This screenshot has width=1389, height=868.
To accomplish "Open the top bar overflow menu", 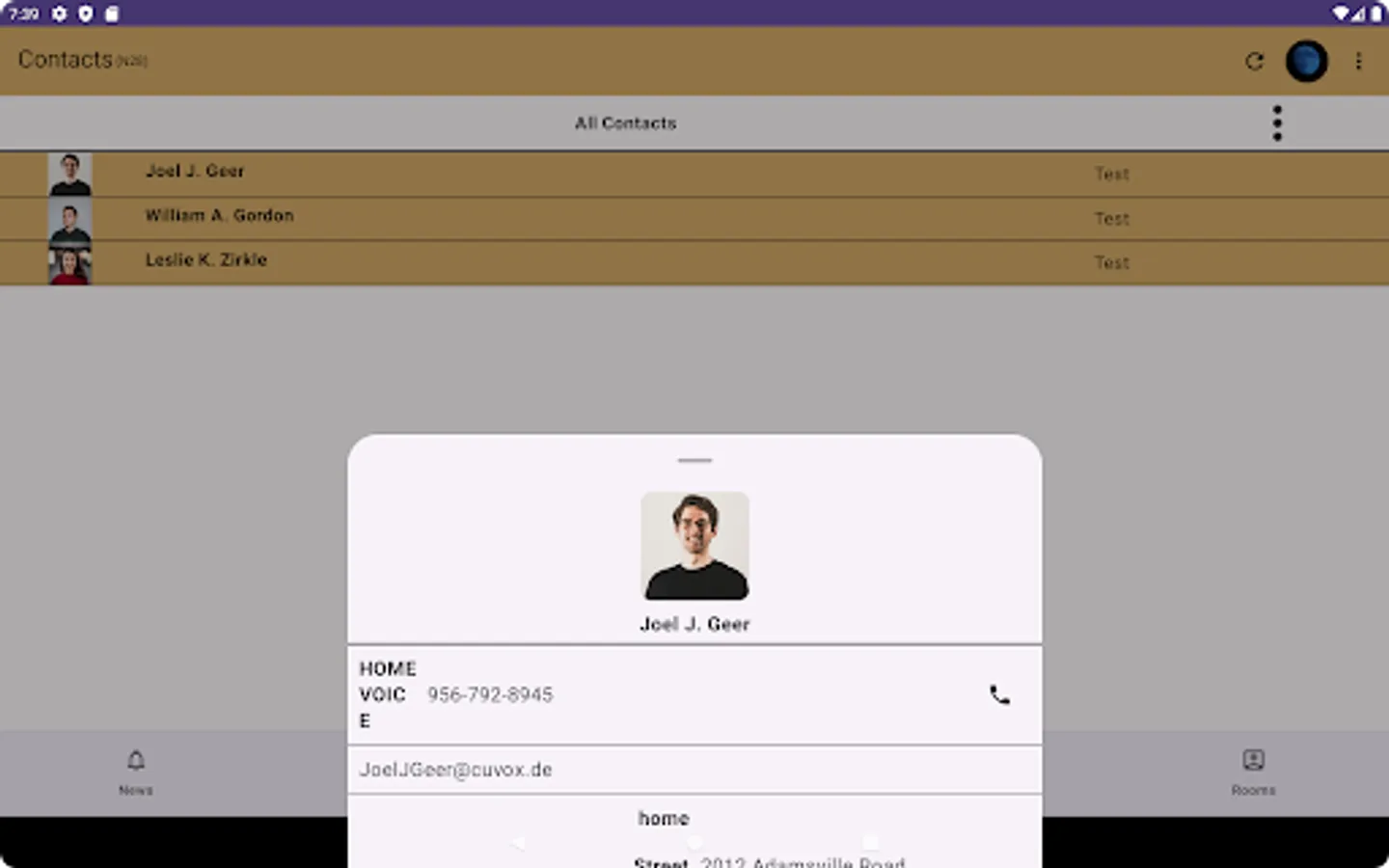I will [1358, 61].
